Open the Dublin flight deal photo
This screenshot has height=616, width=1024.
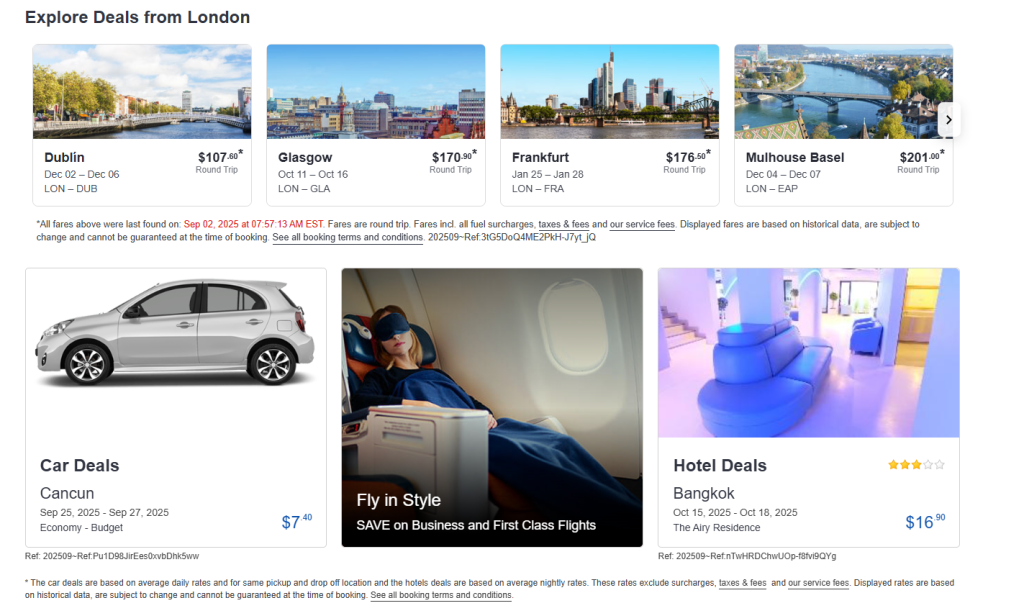point(142,91)
